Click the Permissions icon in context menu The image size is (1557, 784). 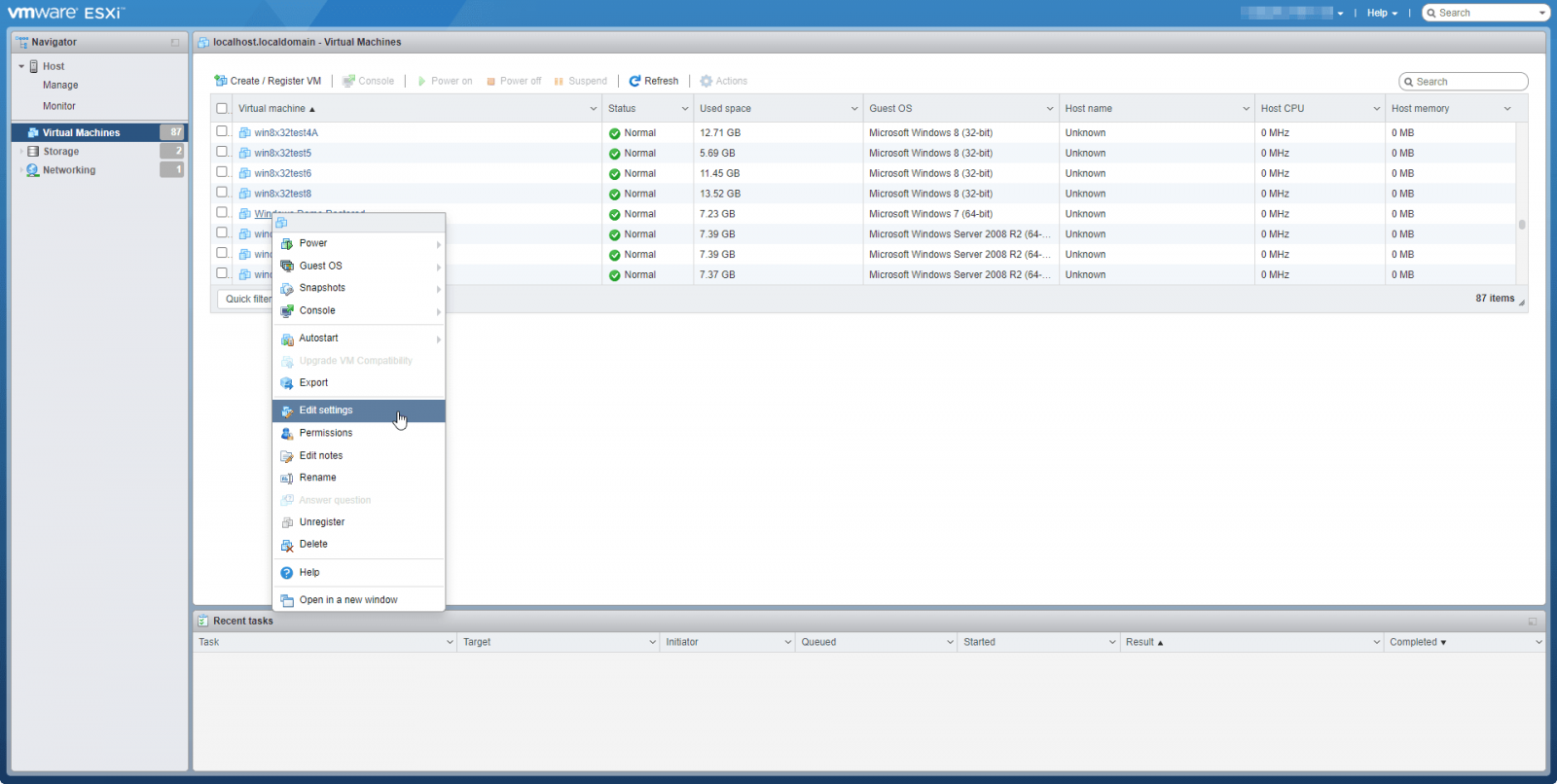click(x=287, y=433)
